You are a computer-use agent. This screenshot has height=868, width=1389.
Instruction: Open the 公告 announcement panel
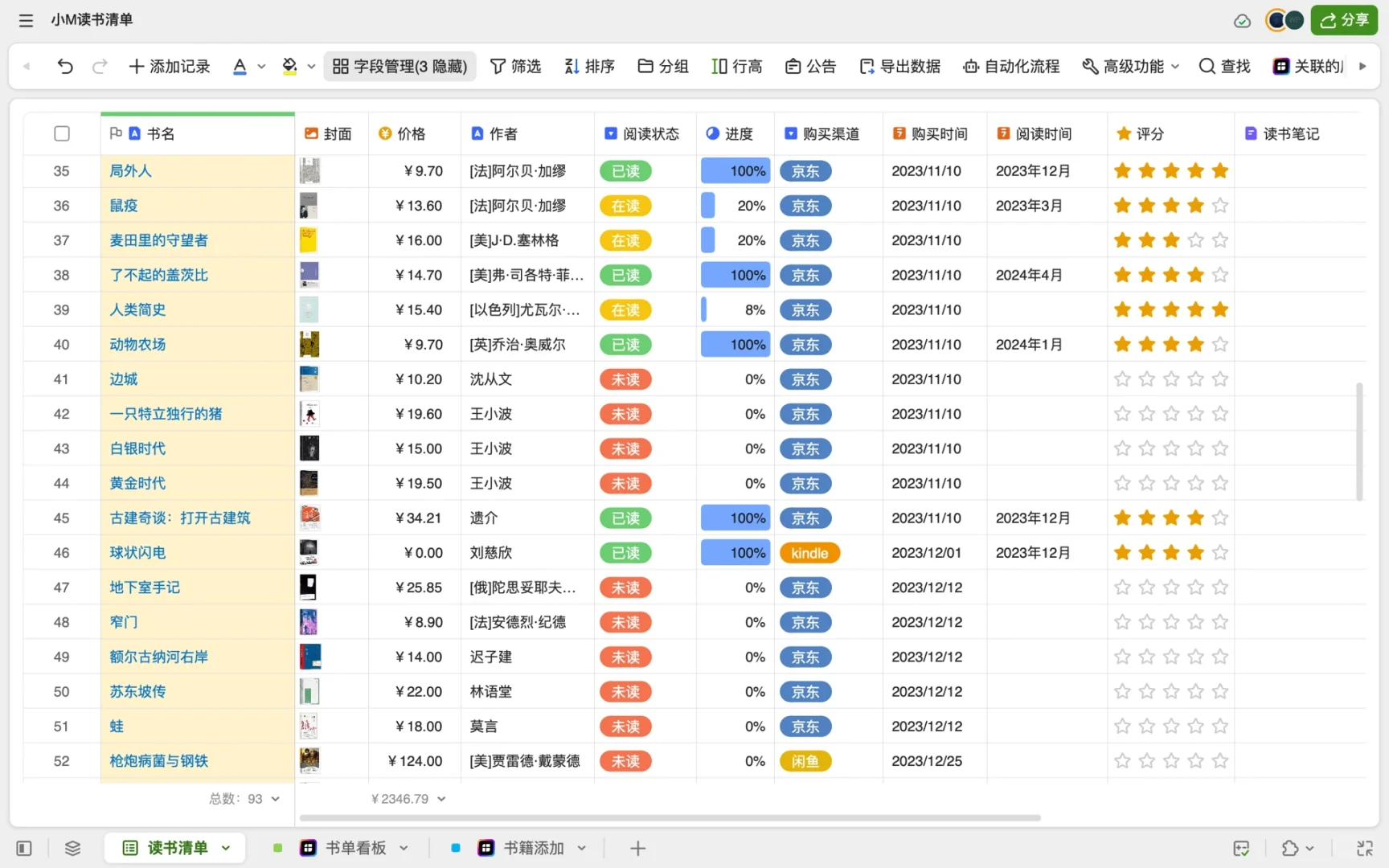pos(811,66)
